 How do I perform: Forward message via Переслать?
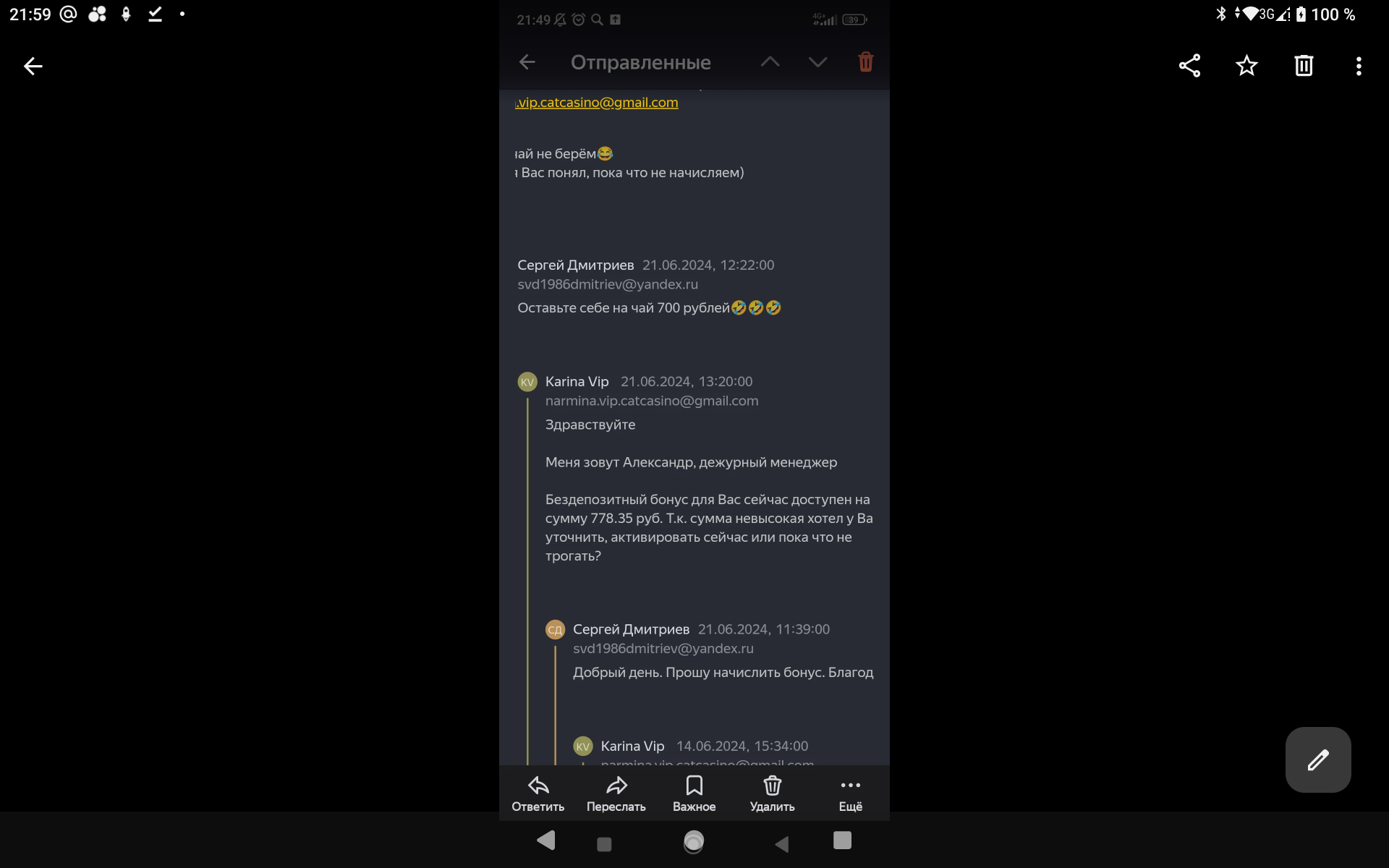(616, 794)
